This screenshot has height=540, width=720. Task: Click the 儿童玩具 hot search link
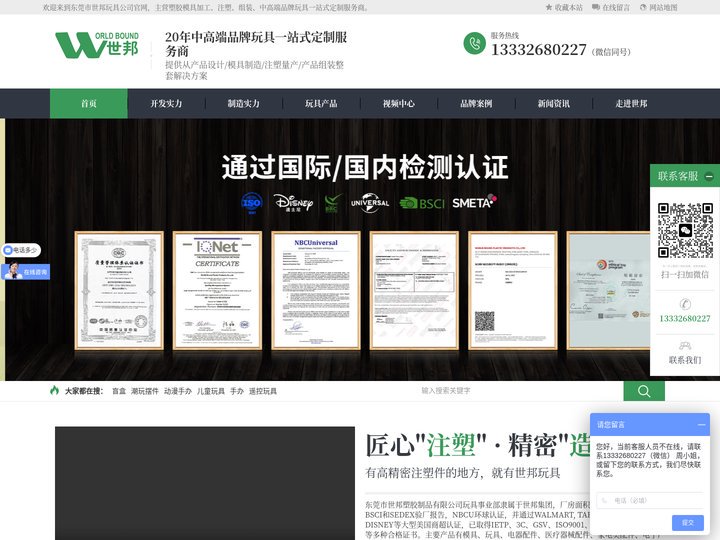click(x=211, y=391)
